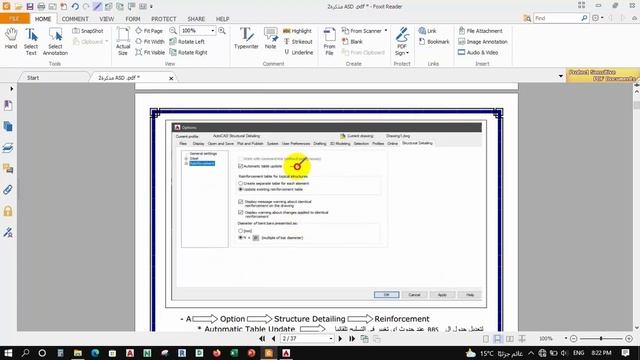Image resolution: width=640 pixels, height=360 pixels.
Task: Click Fit Visible option
Action: click(x=150, y=52)
